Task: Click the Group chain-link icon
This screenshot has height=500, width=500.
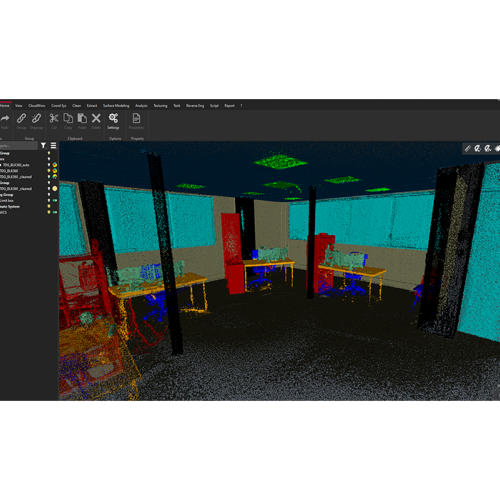Action: pyautogui.click(x=21, y=118)
